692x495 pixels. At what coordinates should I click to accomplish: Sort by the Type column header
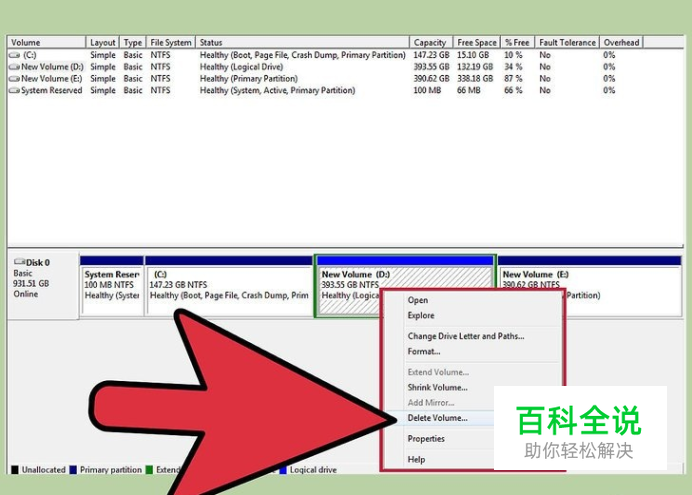coord(132,42)
